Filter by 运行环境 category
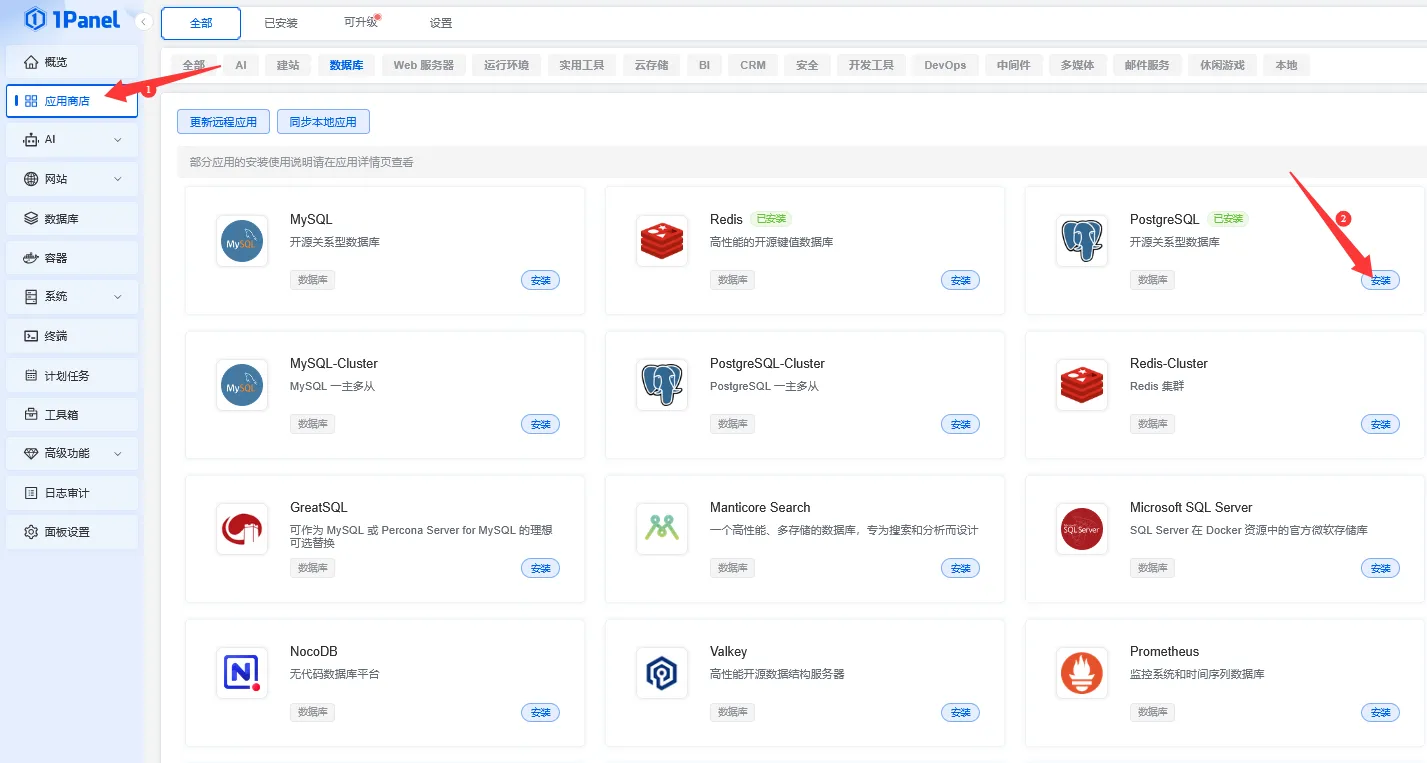 [506, 65]
